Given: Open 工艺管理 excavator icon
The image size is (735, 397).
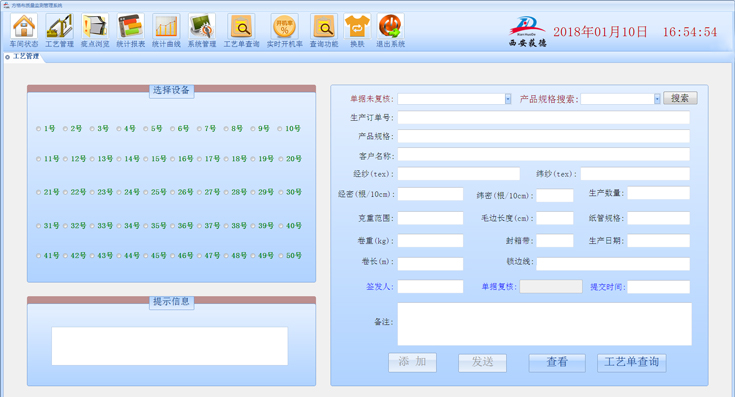Looking at the screenshot, I should (x=60, y=26).
